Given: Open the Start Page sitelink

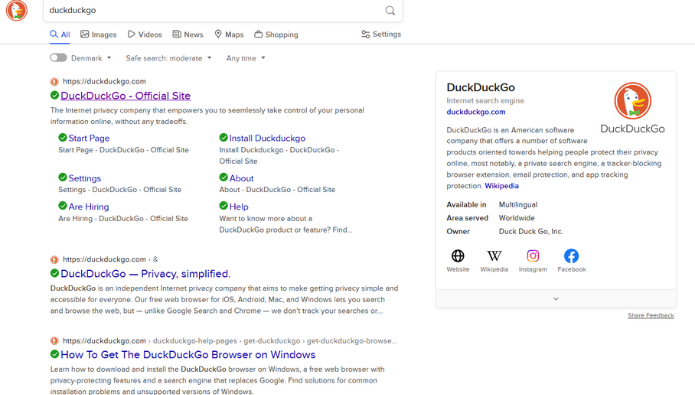Looking at the screenshot, I should click(x=89, y=138).
